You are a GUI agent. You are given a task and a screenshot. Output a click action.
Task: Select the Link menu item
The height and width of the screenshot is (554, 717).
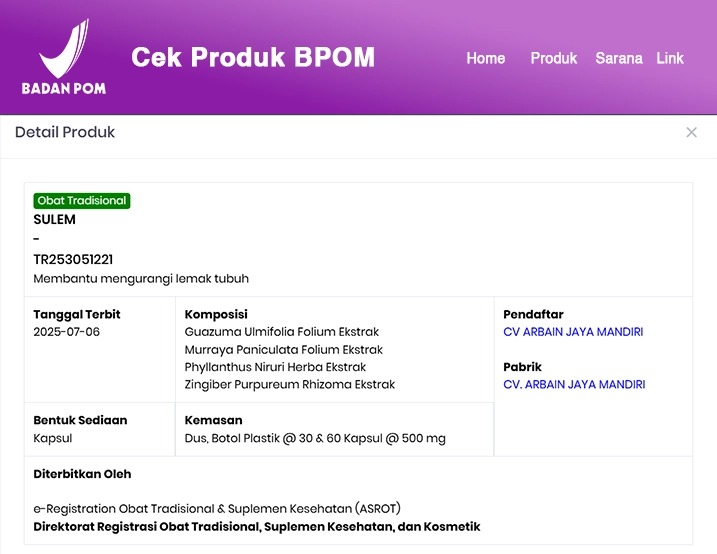pyautogui.click(x=670, y=58)
